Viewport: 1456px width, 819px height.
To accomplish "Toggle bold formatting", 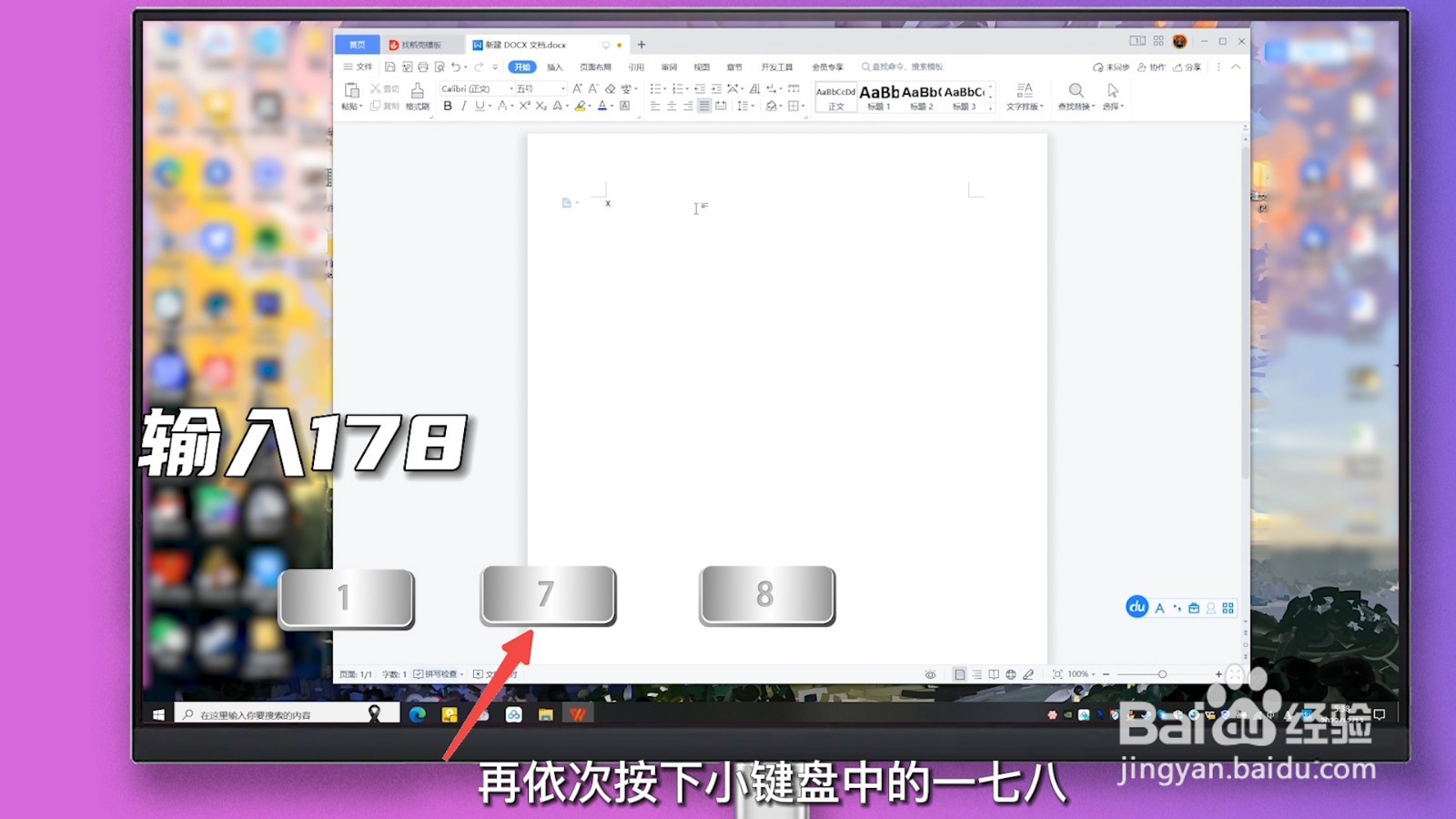I will (x=447, y=106).
